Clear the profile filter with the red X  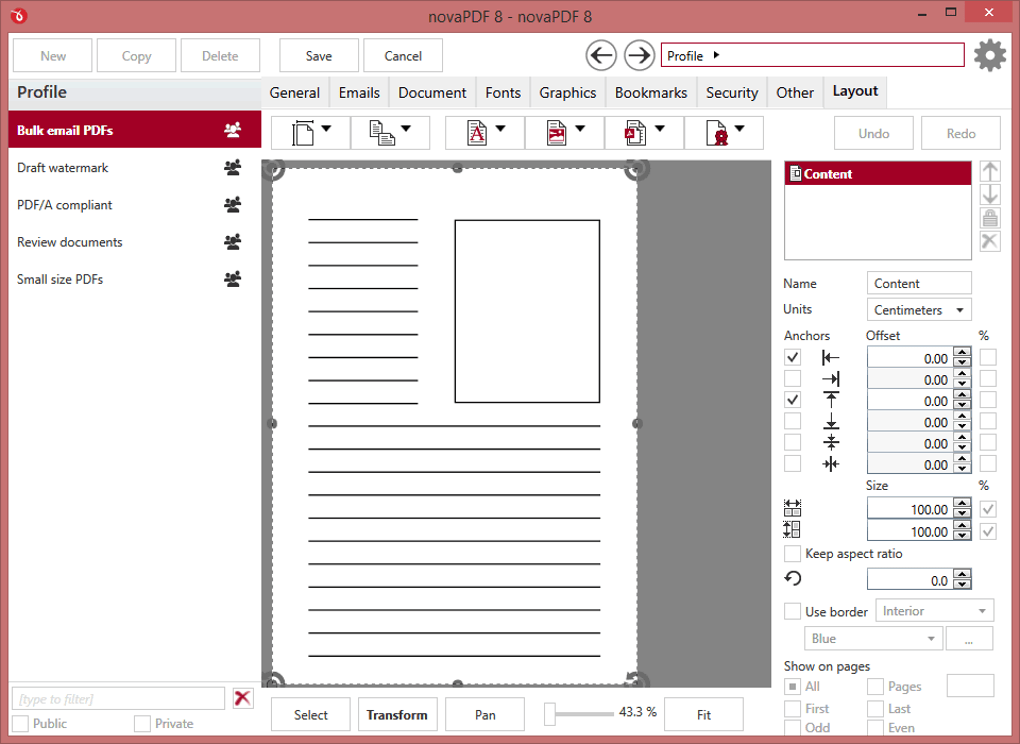point(243,698)
